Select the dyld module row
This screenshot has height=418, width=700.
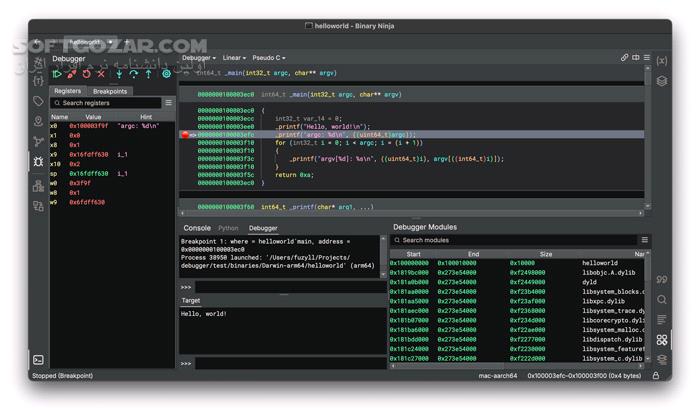[517, 282]
